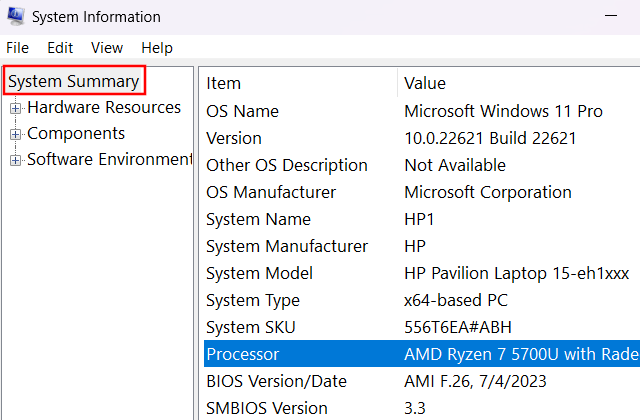The image size is (640, 420).
Task: Click the Microsoft Corporation value
Action: pyautogui.click(x=488, y=192)
